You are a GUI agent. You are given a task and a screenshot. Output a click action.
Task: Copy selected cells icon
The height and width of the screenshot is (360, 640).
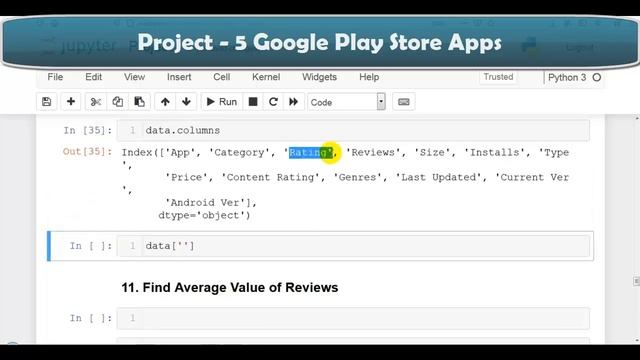118,102
